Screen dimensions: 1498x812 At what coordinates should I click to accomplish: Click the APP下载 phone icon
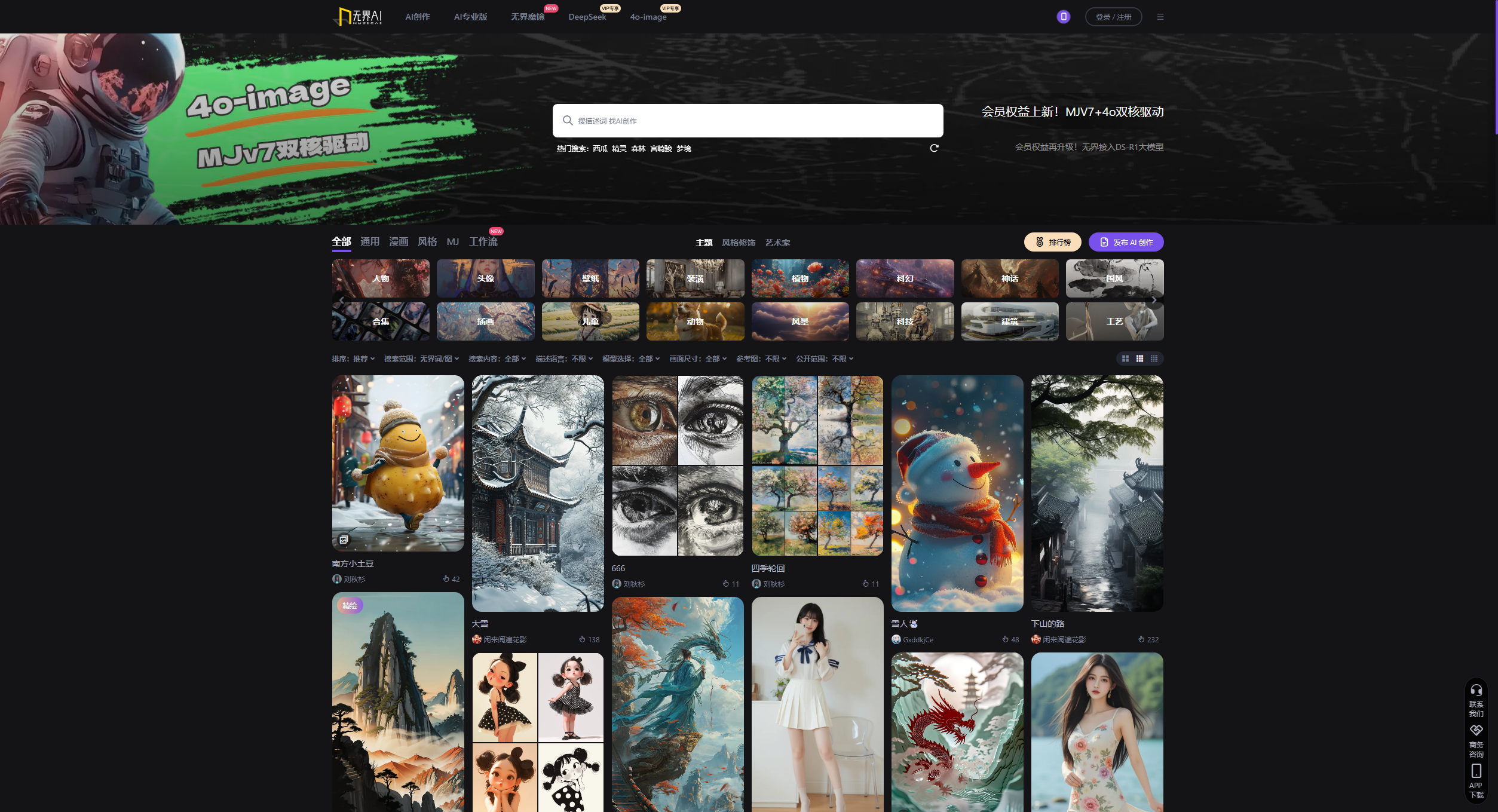1476,771
